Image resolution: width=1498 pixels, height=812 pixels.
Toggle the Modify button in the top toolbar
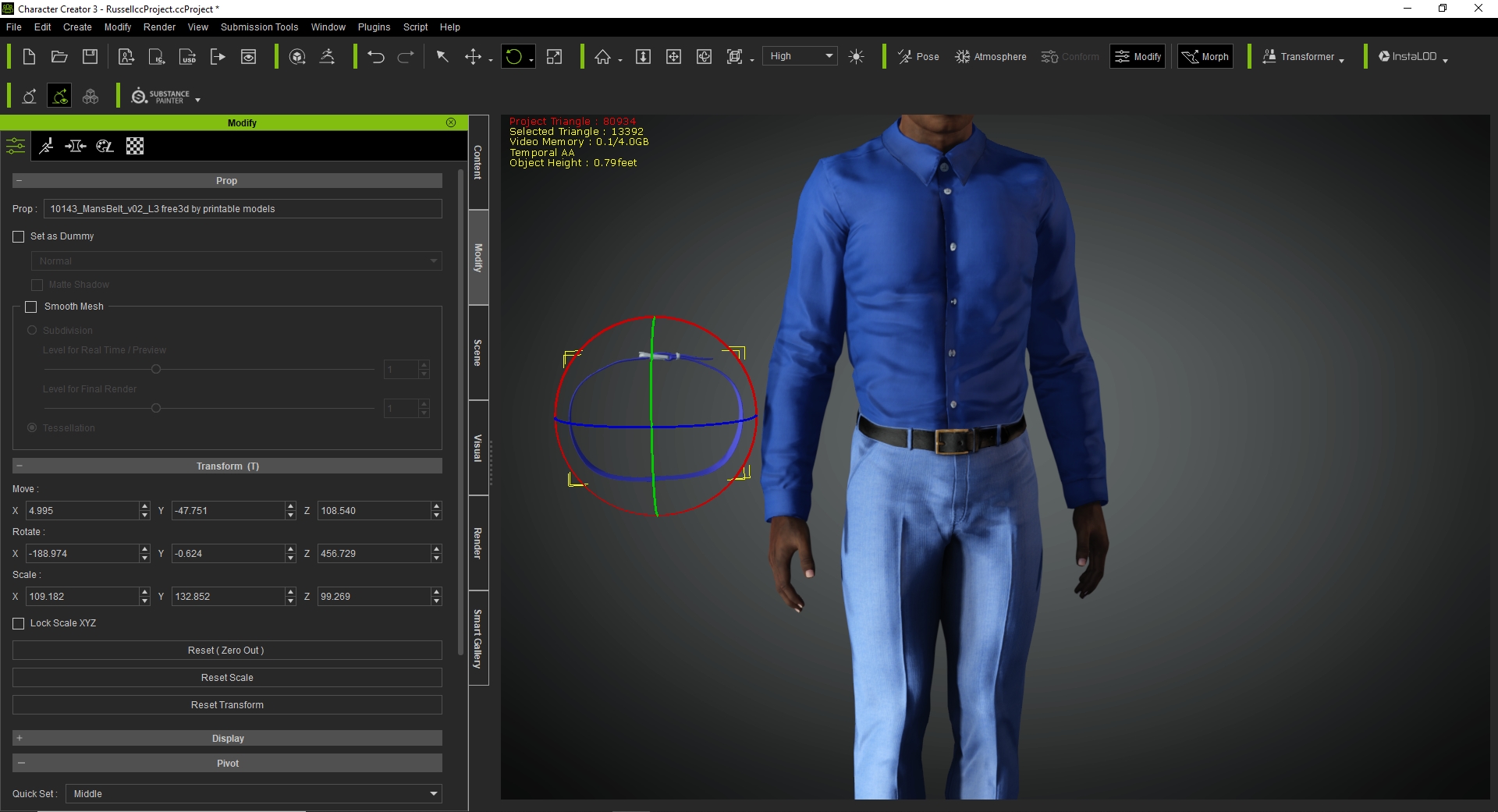tap(1138, 57)
